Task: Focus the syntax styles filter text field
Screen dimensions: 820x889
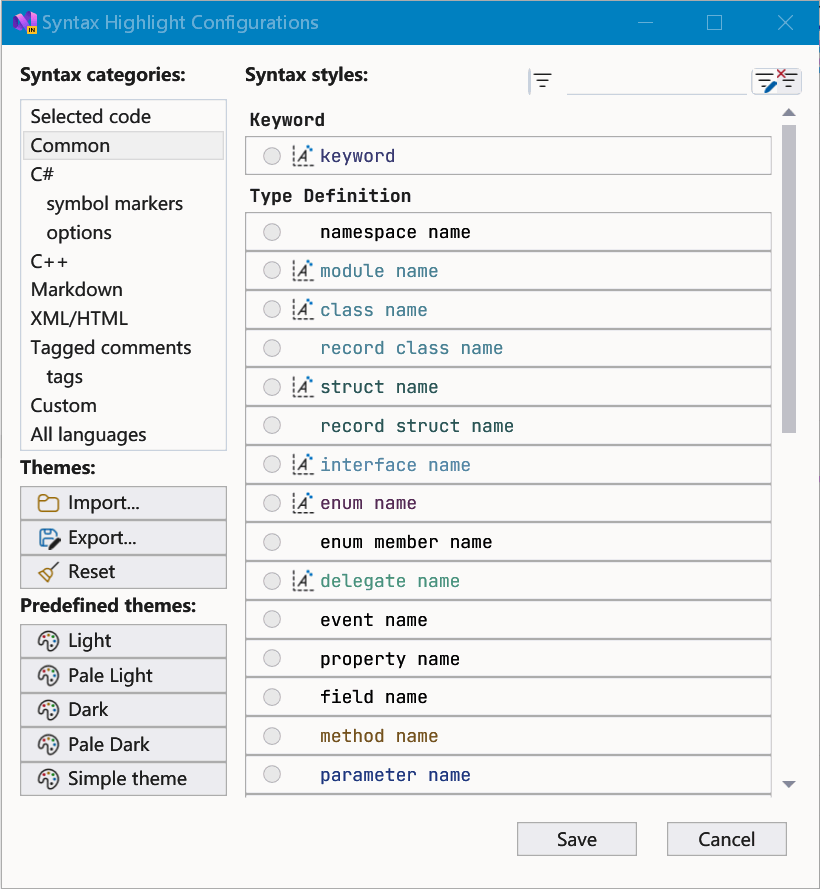Action: (657, 81)
